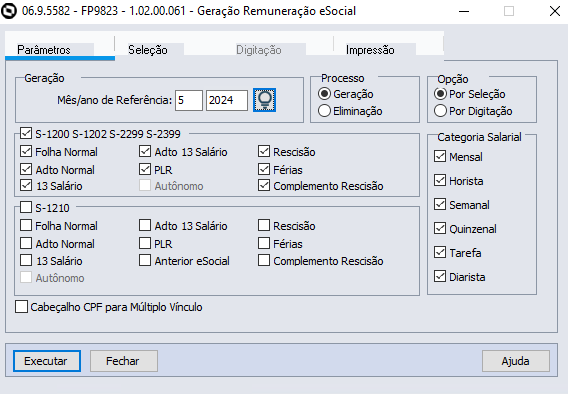Open the Impressão tab
Screen dimensions: 568x394
[370, 50]
